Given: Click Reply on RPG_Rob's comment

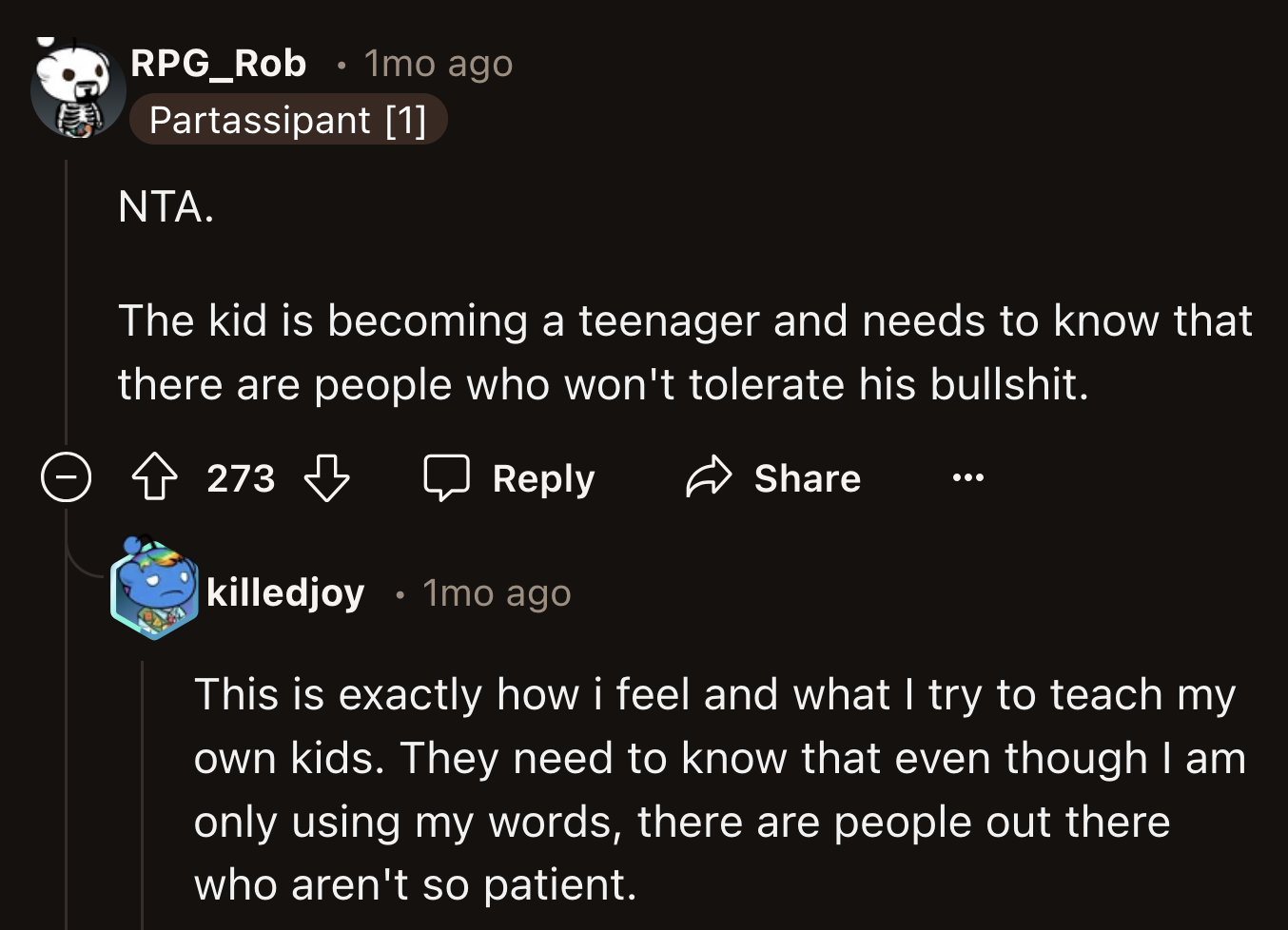Looking at the screenshot, I should pyautogui.click(x=542, y=478).
